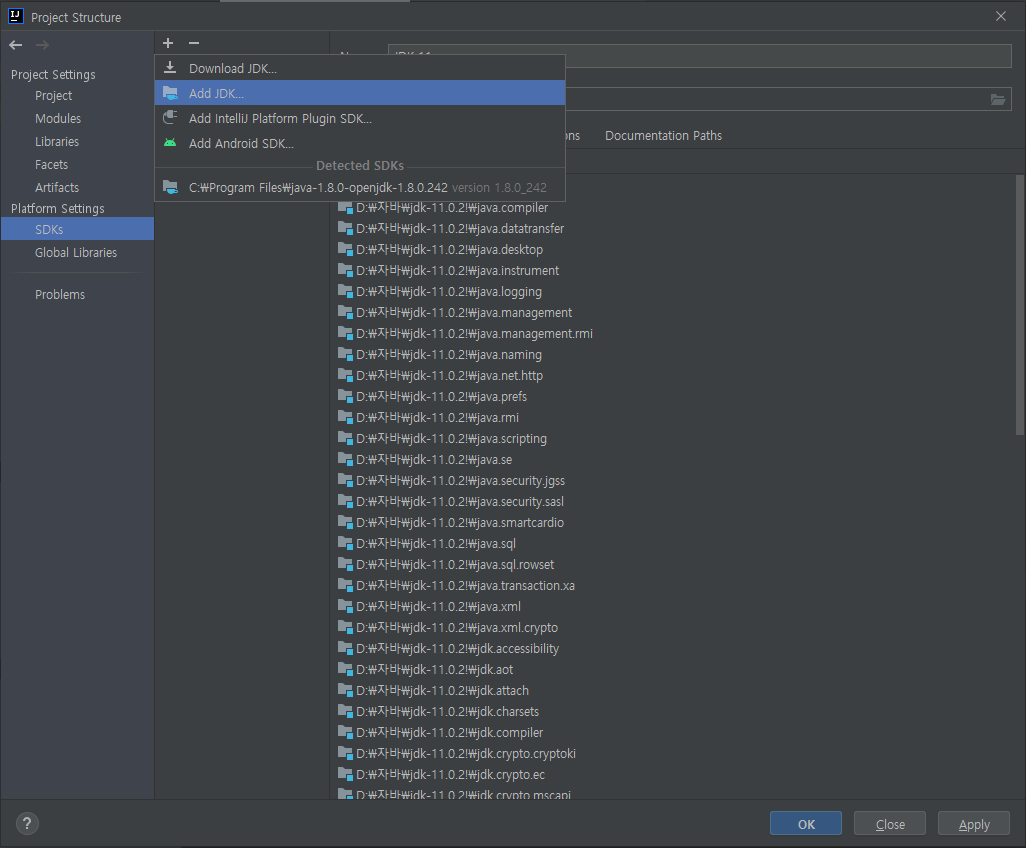Viewport: 1026px width, 848px height.
Task: Select java.management.rmi classpath entry
Action: click(474, 334)
